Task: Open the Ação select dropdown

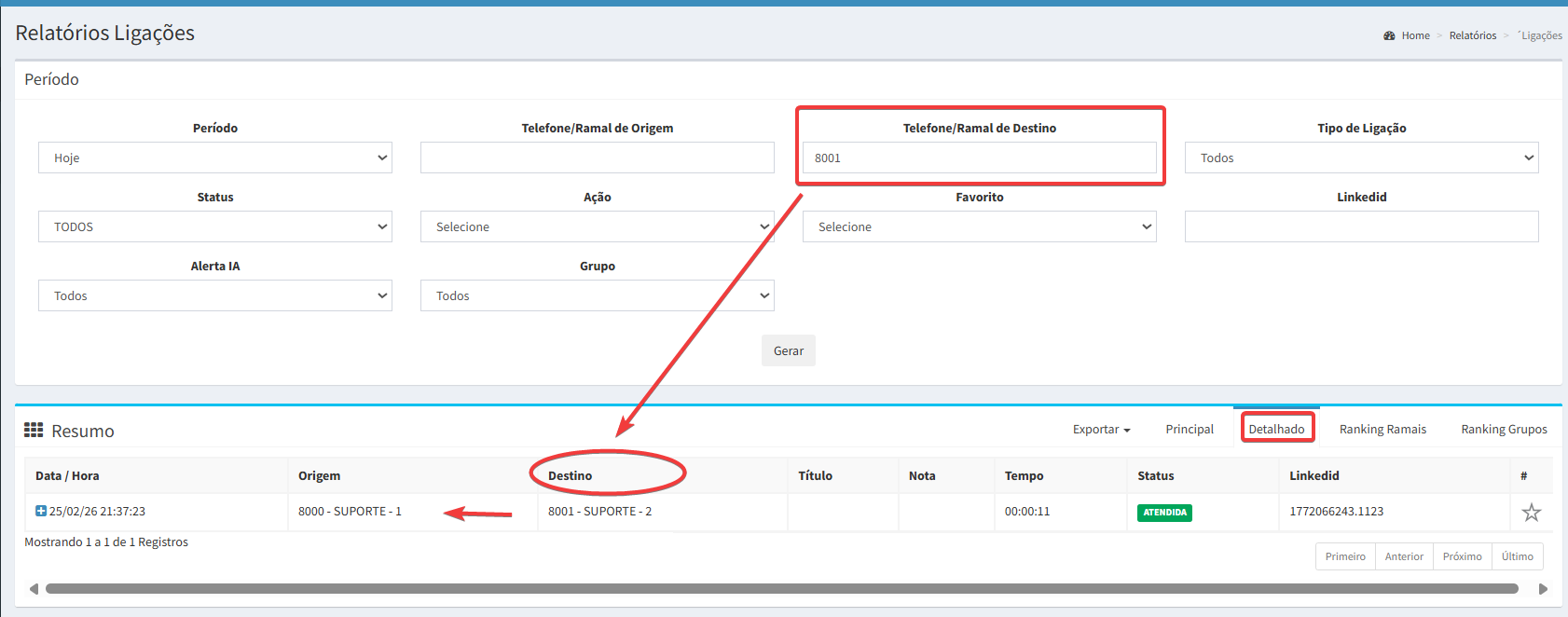Action: (597, 226)
